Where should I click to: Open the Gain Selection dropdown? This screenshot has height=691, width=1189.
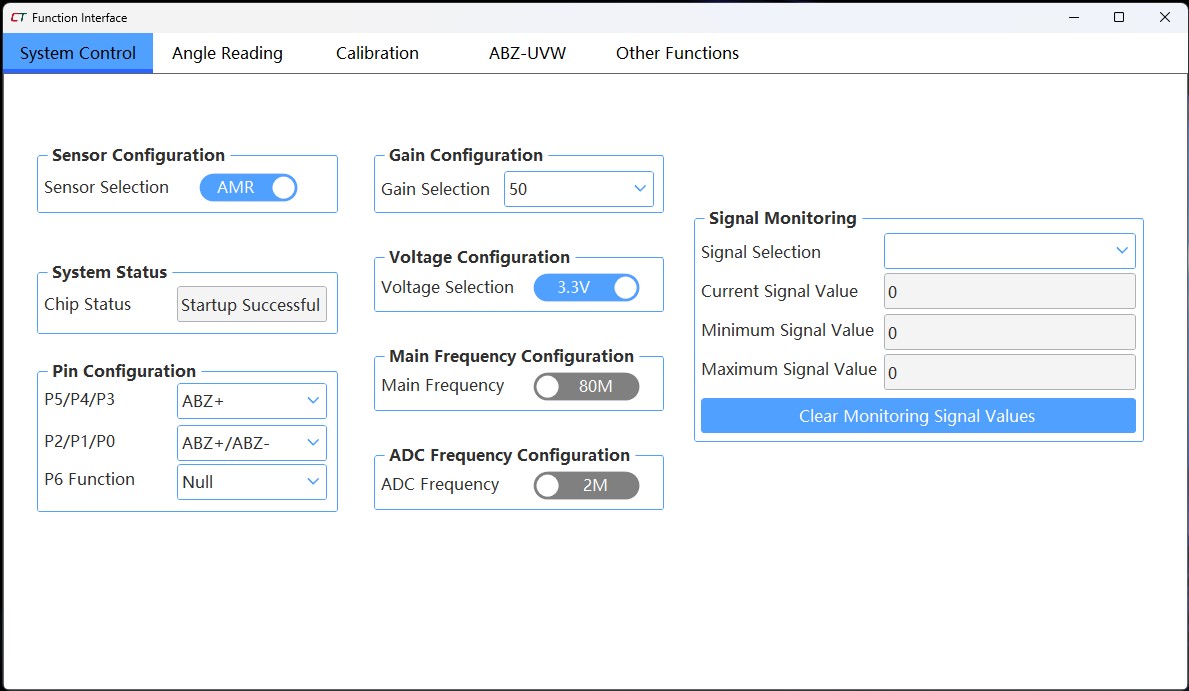tap(578, 189)
